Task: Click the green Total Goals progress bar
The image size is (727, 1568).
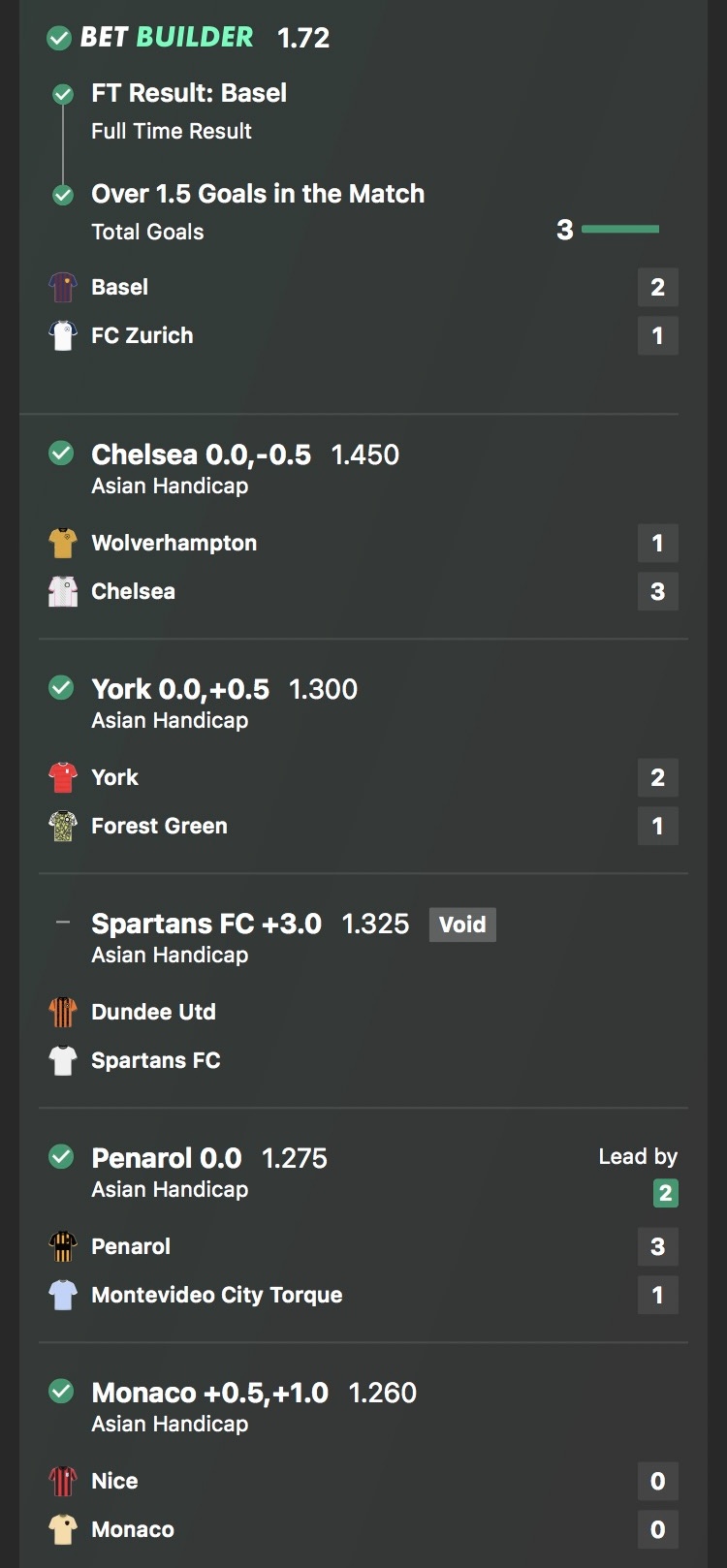Action: [619, 230]
